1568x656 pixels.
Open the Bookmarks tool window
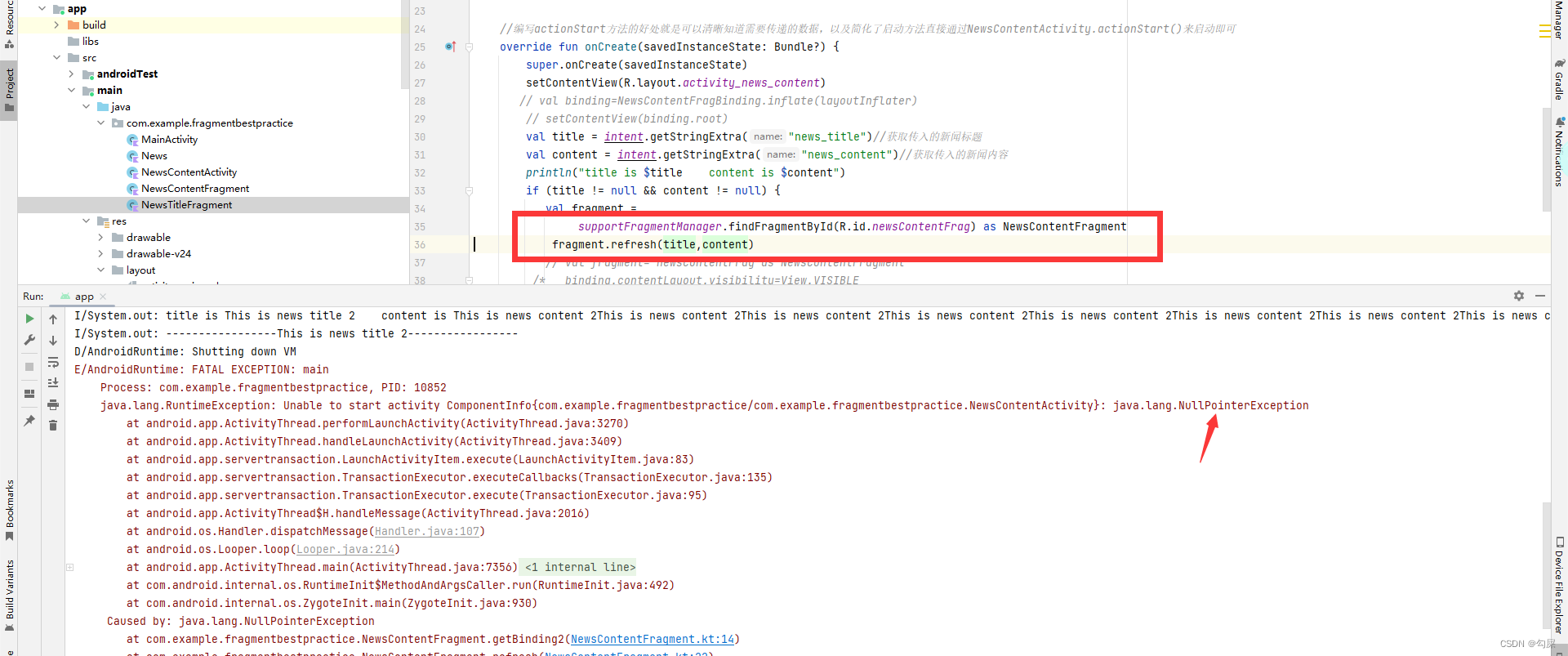point(9,510)
